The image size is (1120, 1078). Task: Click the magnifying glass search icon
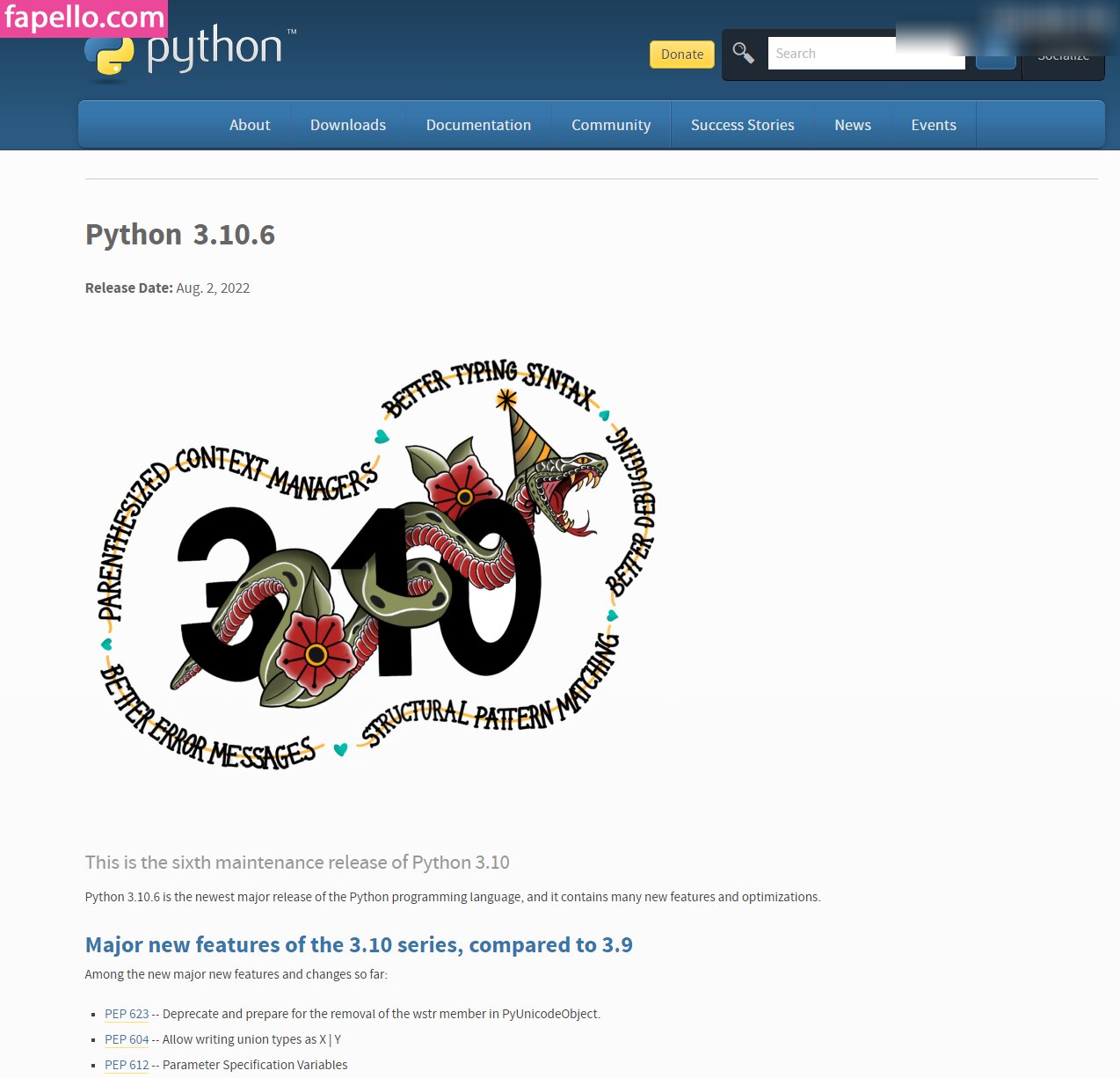tap(743, 54)
